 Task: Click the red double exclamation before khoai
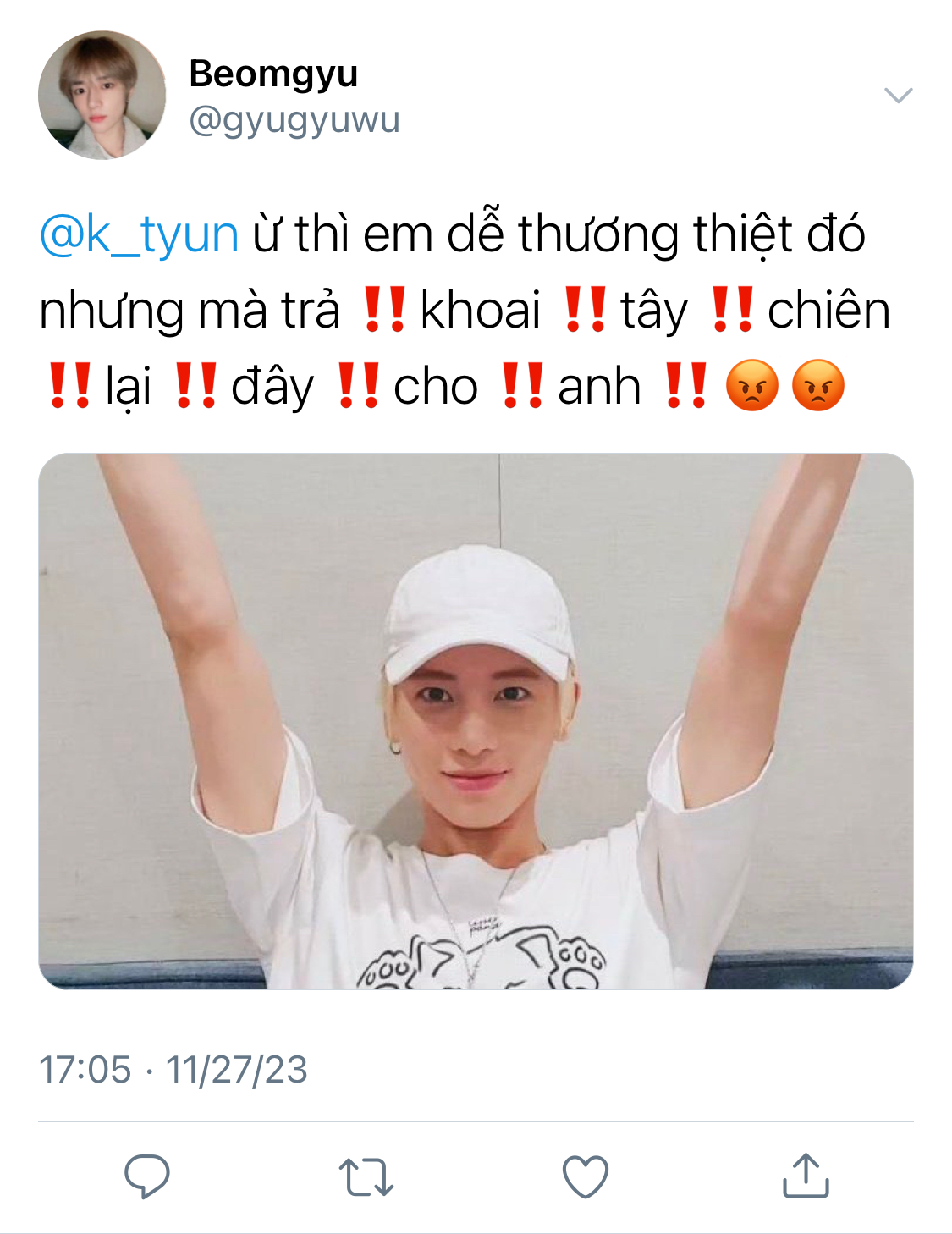[x=385, y=309]
